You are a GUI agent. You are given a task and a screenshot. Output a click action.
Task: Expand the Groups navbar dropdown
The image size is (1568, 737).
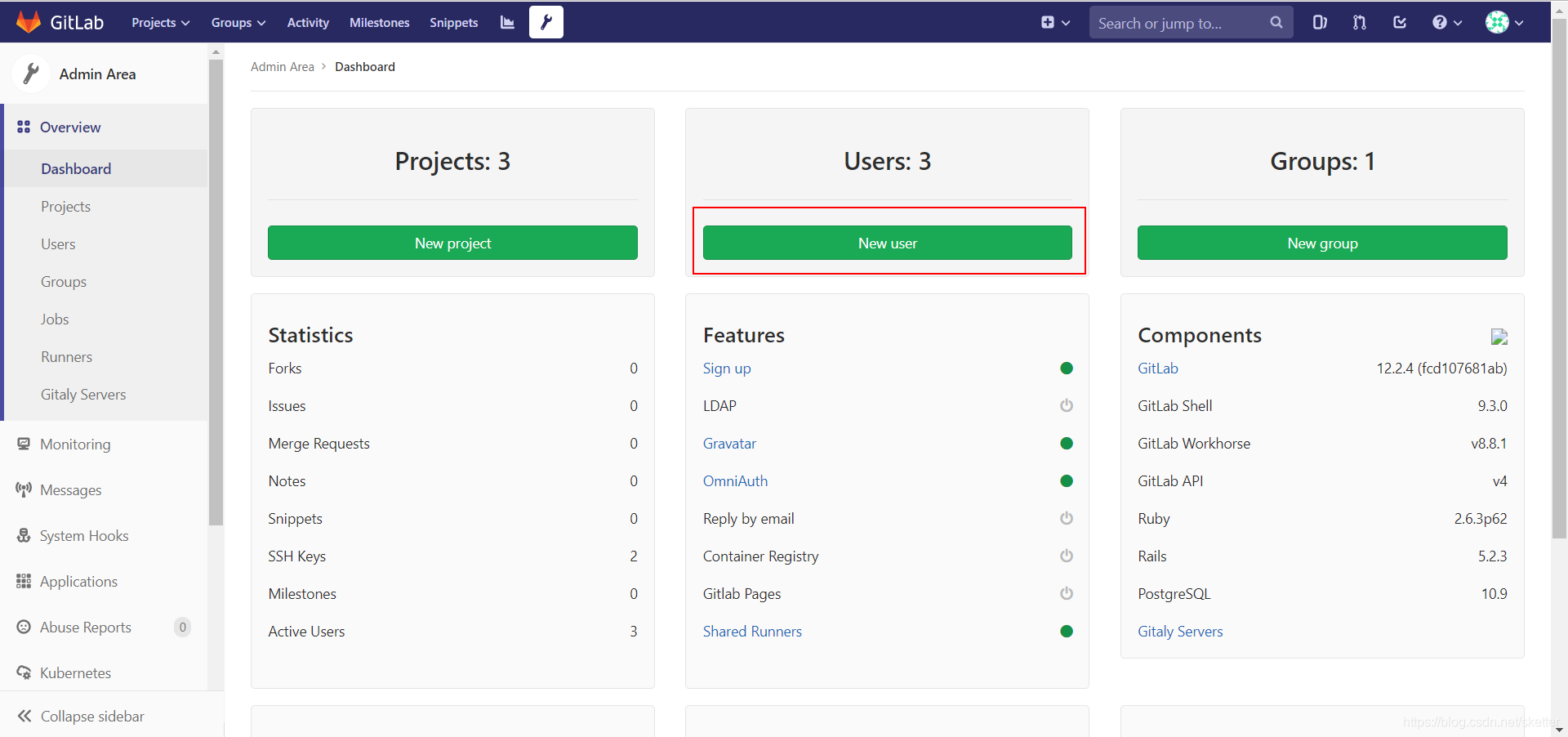click(x=238, y=23)
